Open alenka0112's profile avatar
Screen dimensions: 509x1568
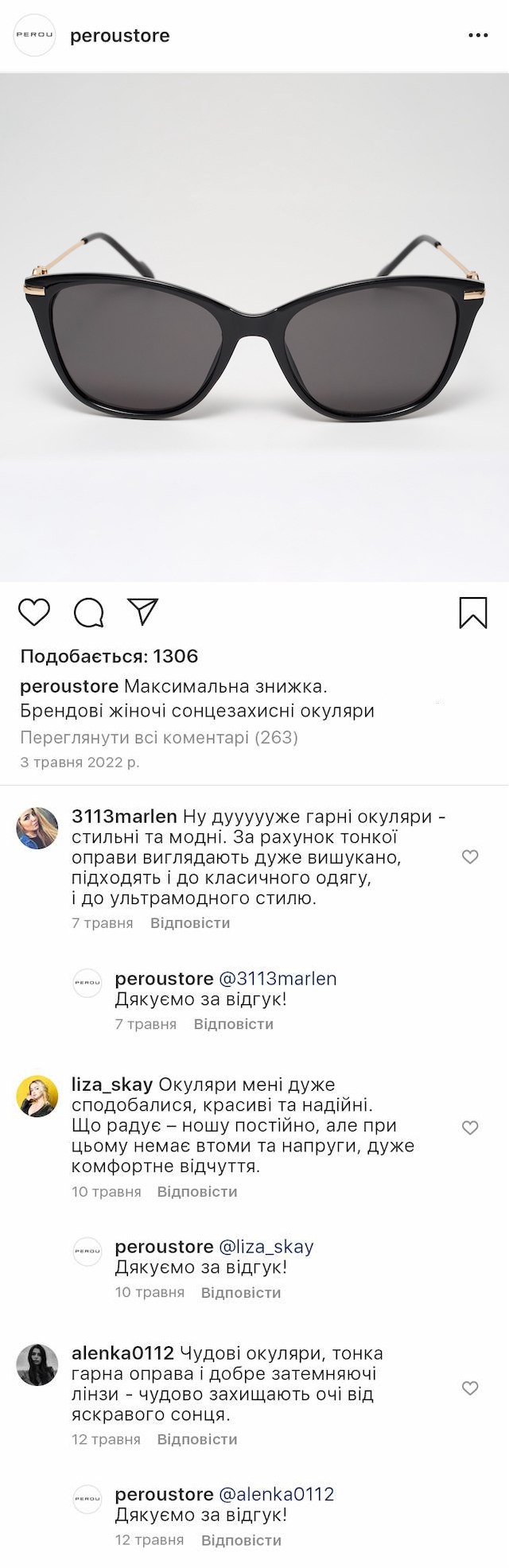coord(37,1364)
